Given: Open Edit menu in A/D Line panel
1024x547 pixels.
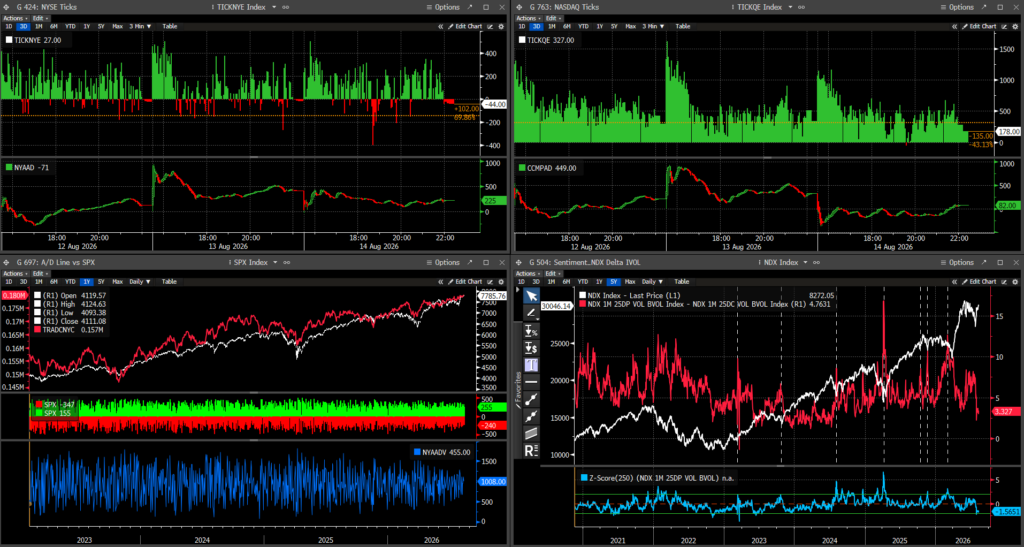Looking at the screenshot, I should 40,274.
